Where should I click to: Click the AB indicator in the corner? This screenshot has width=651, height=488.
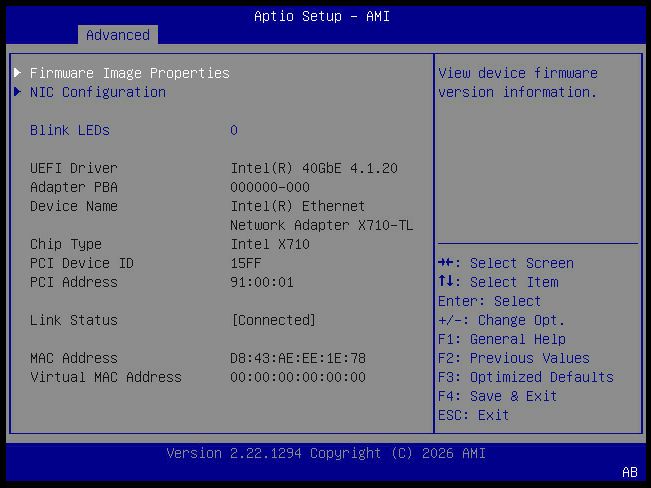pos(630,472)
